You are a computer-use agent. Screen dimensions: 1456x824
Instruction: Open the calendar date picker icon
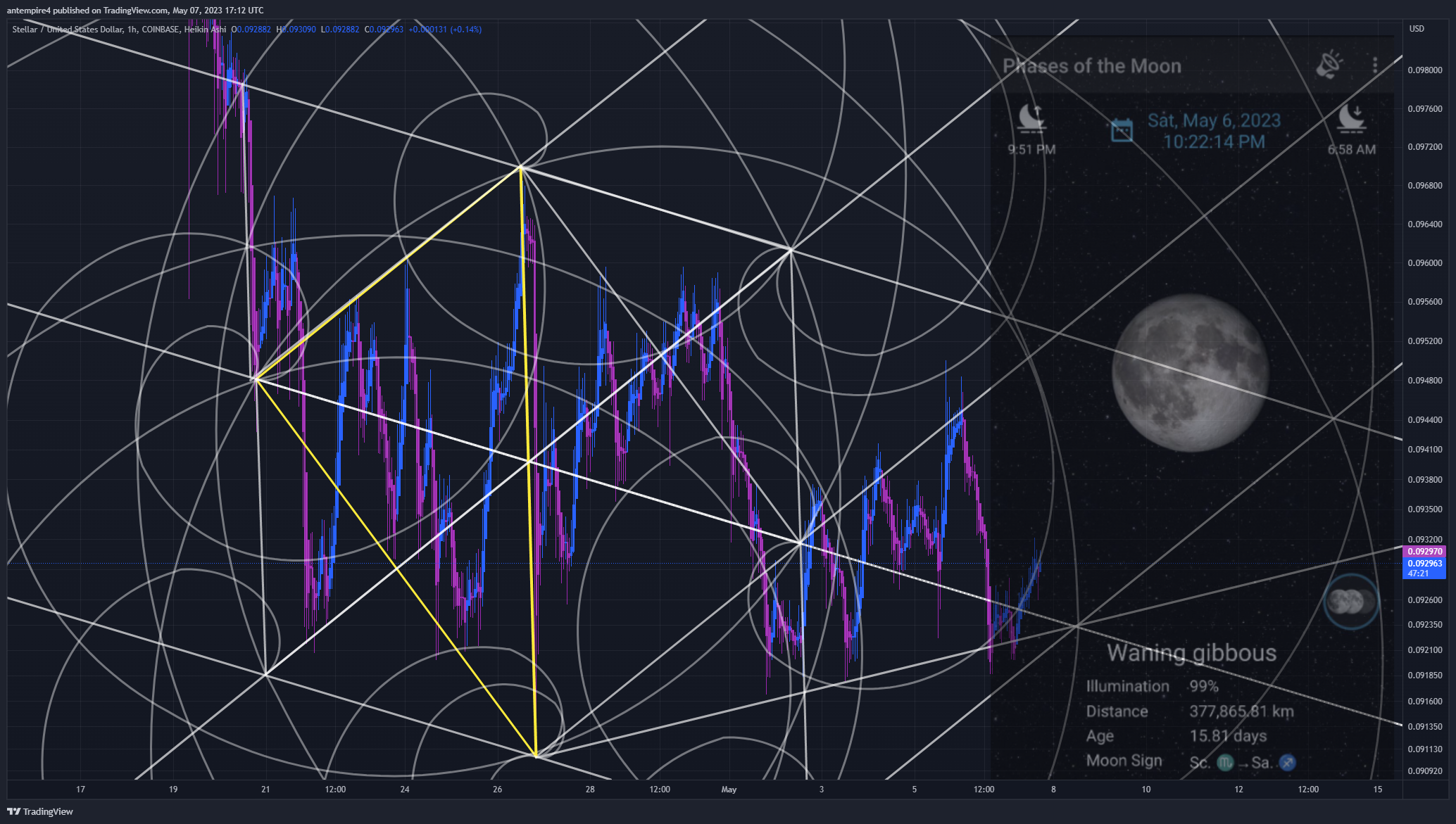coord(1122,130)
